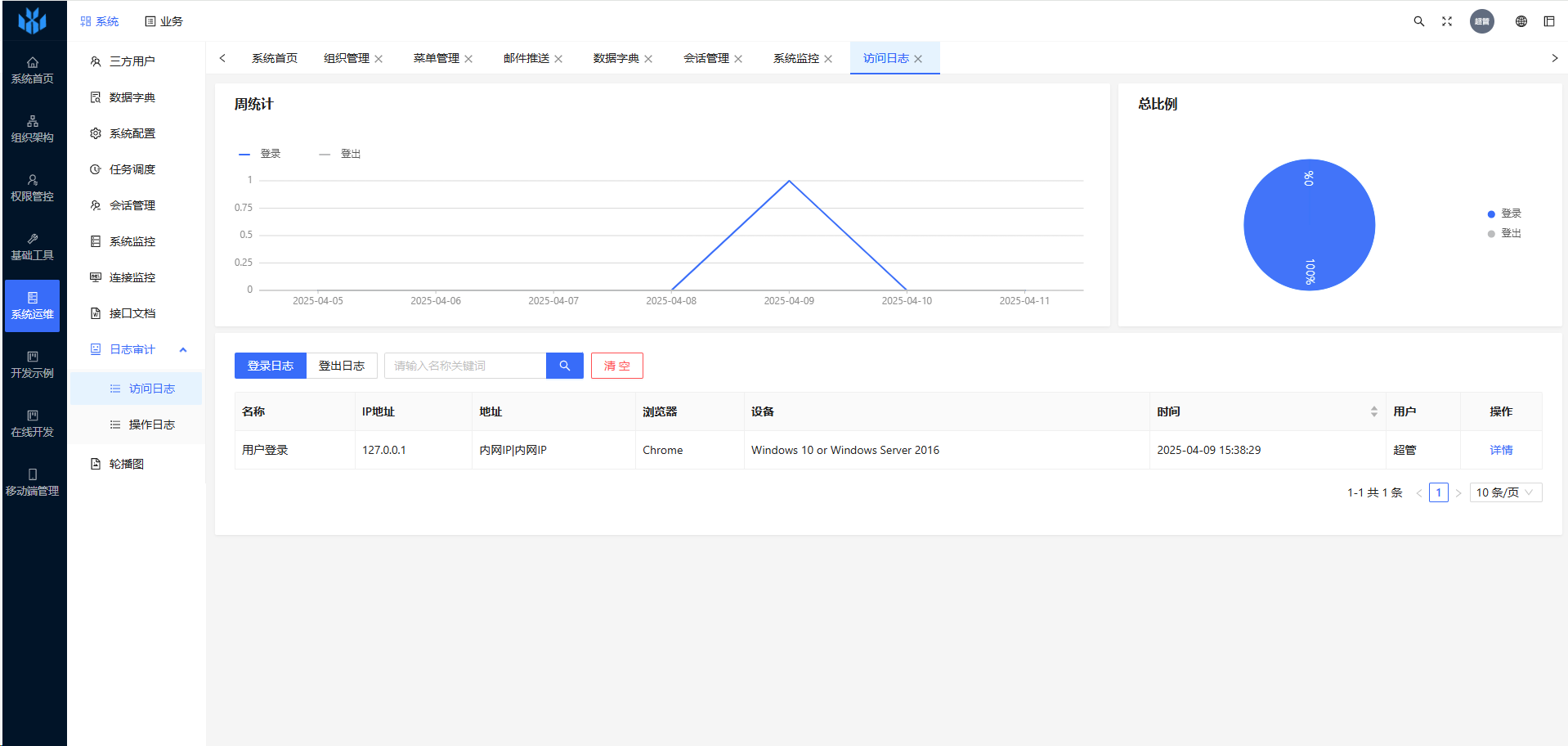
Task: Switch to 系统监控 tab in tab bar
Action: (x=795, y=58)
